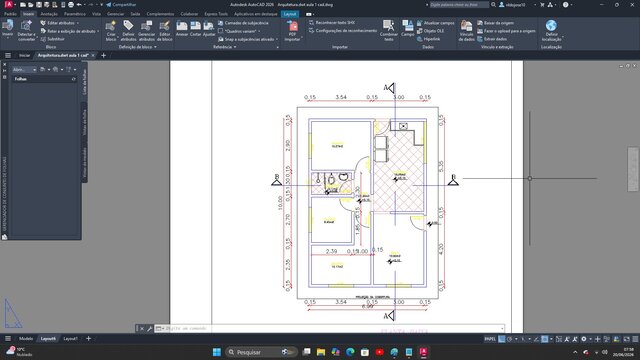Open Gerenciar atributos tool
Viewport: 640px width, 360px height.
(x=147, y=31)
